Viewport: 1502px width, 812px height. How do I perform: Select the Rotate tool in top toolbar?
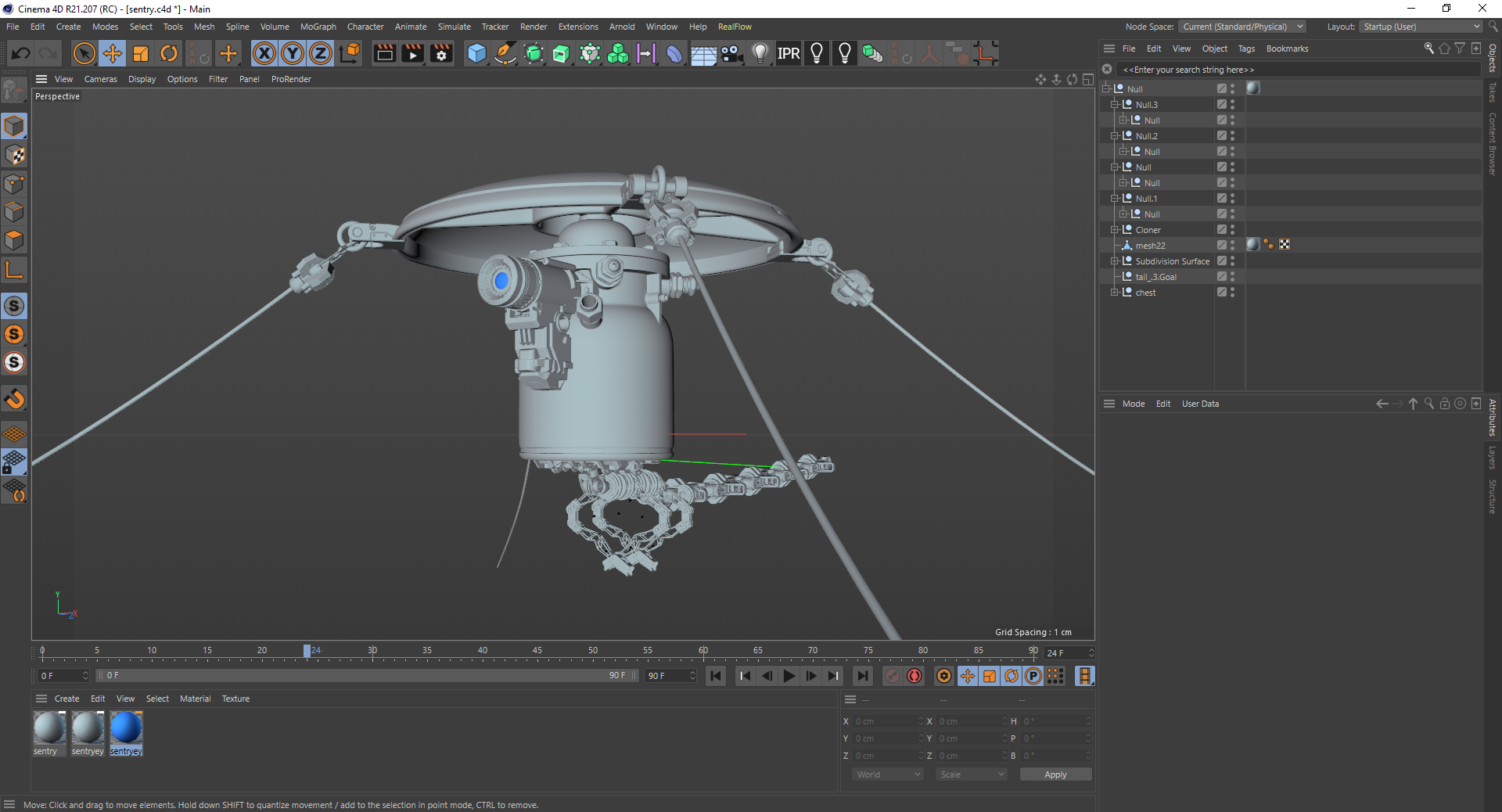tap(169, 53)
